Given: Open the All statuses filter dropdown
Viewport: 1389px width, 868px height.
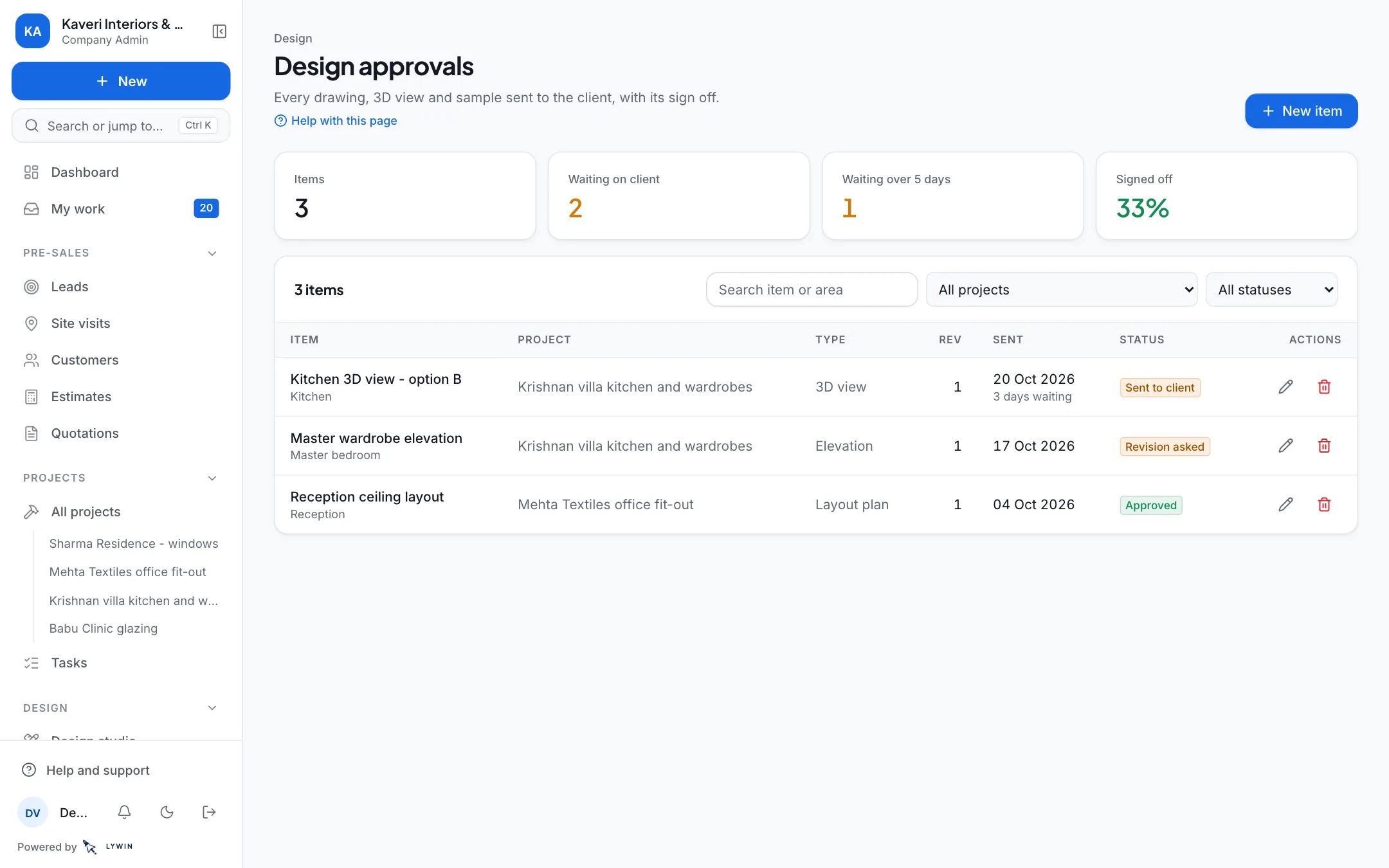Looking at the screenshot, I should 1271,289.
